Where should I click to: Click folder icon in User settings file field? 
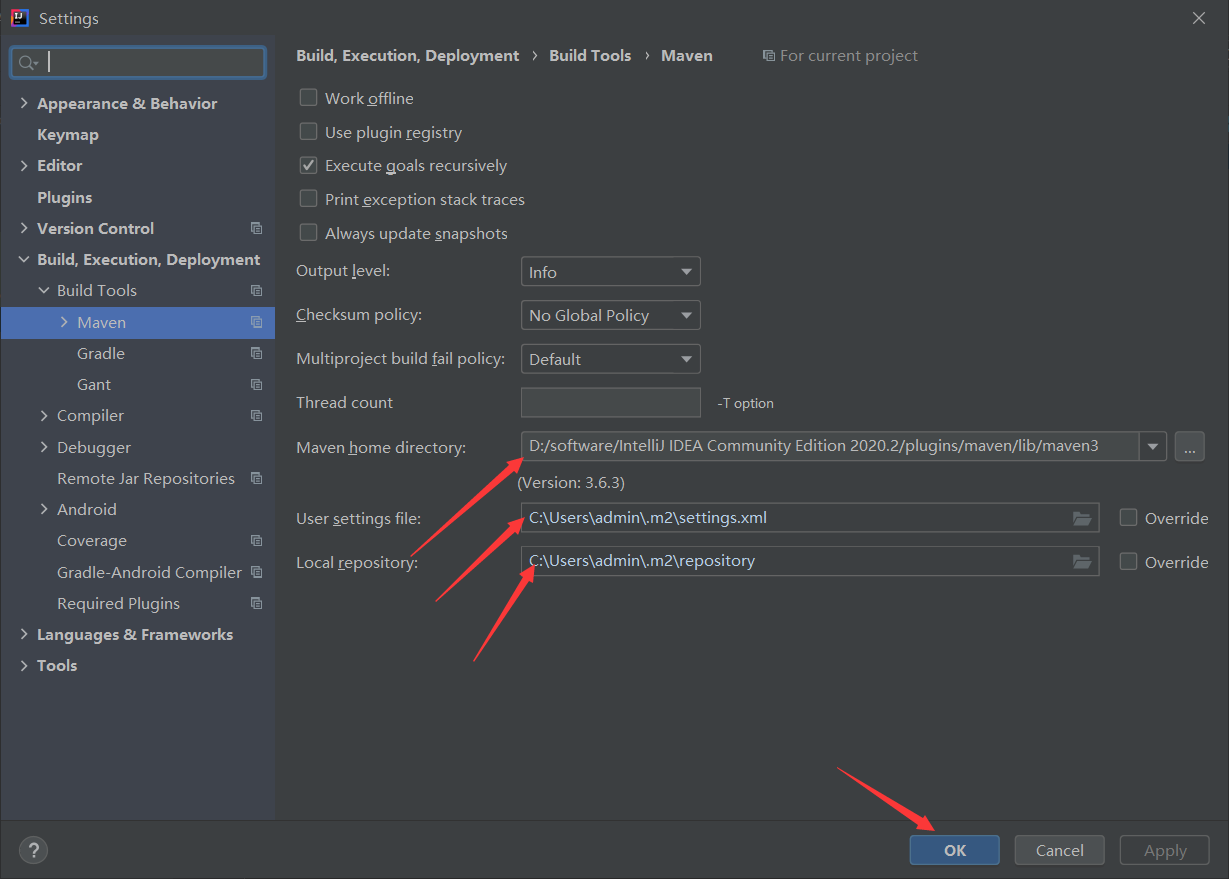pyautogui.click(x=1081, y=518)
